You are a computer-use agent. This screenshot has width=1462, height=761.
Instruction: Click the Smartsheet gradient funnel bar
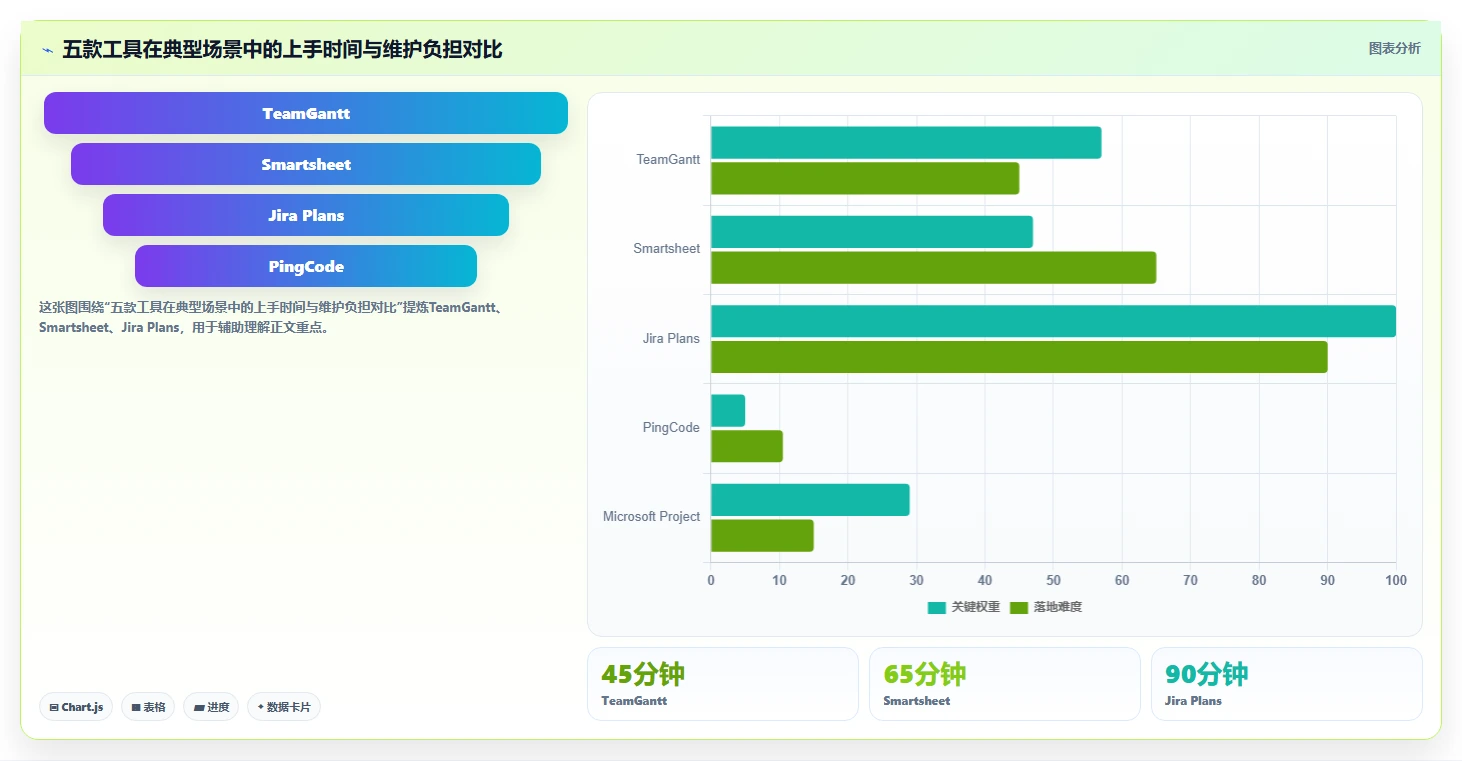coord(306,164)
